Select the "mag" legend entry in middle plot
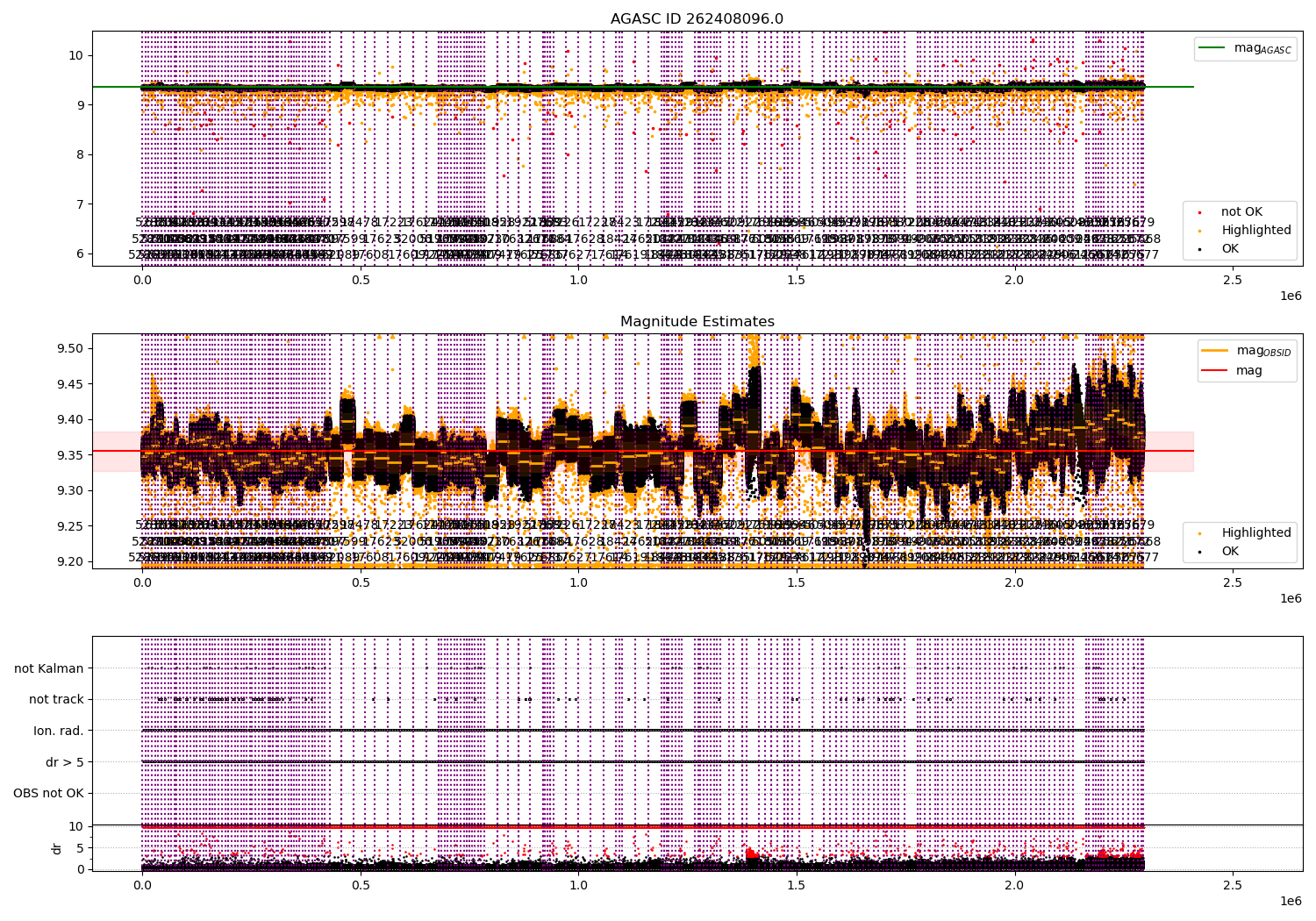 click(x=1249, y=371)
